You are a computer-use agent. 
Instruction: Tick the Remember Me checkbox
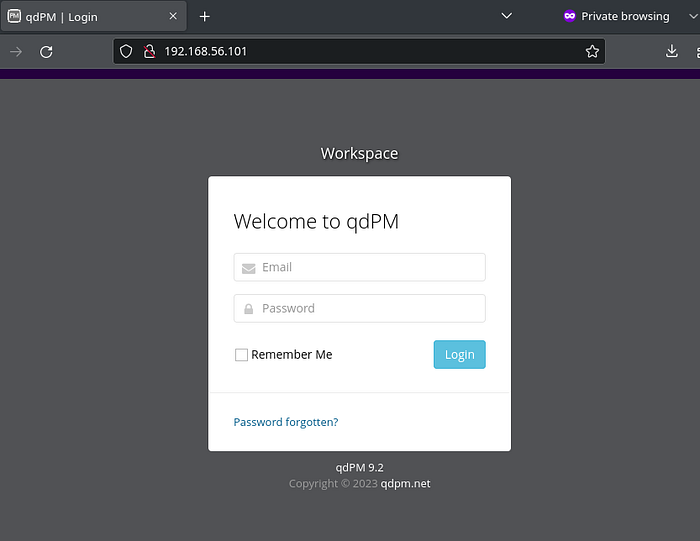(241, 355)
